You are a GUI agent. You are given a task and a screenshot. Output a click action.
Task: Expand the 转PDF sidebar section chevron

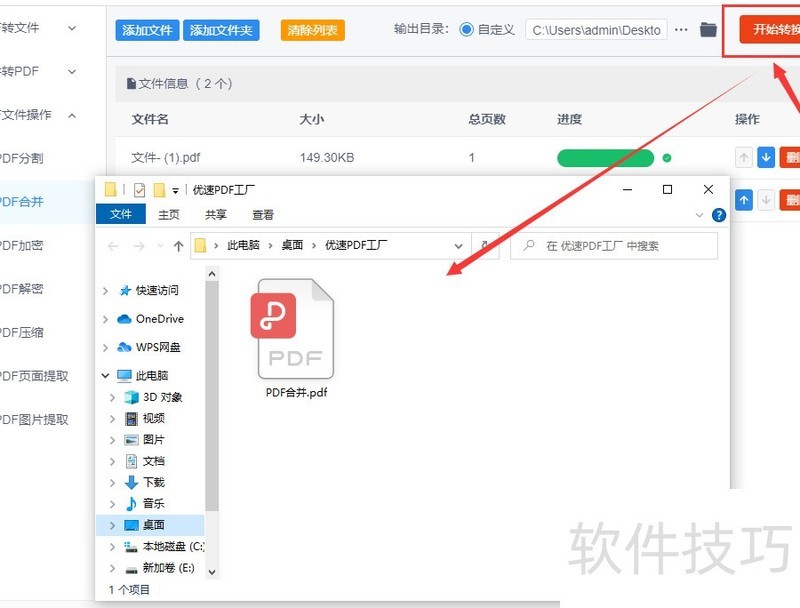coord(72,71)
